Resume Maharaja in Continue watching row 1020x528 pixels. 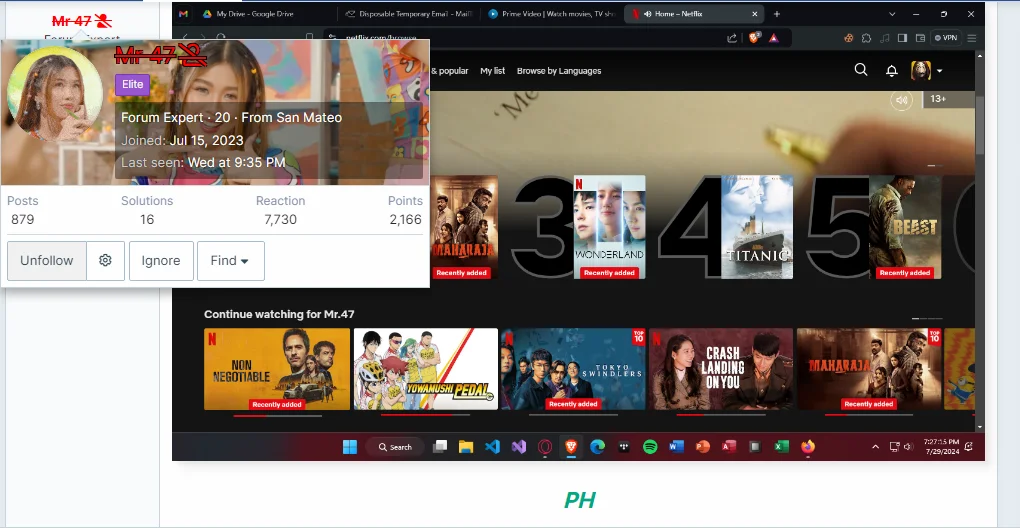click(869, 369)
